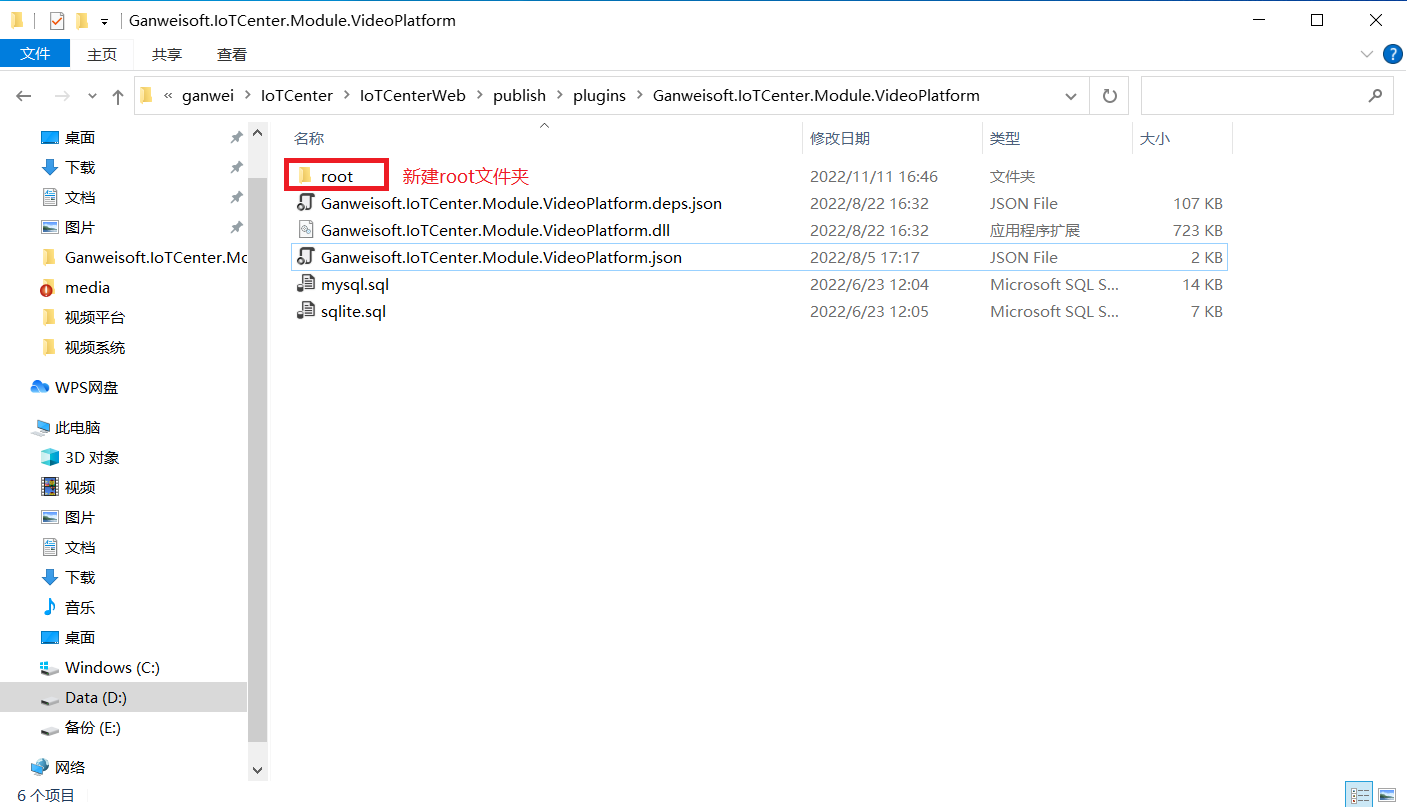Screen dimensions: 1407x807
Task: Expand the chevron after publish in the address bar
Action: pos(559,96)
